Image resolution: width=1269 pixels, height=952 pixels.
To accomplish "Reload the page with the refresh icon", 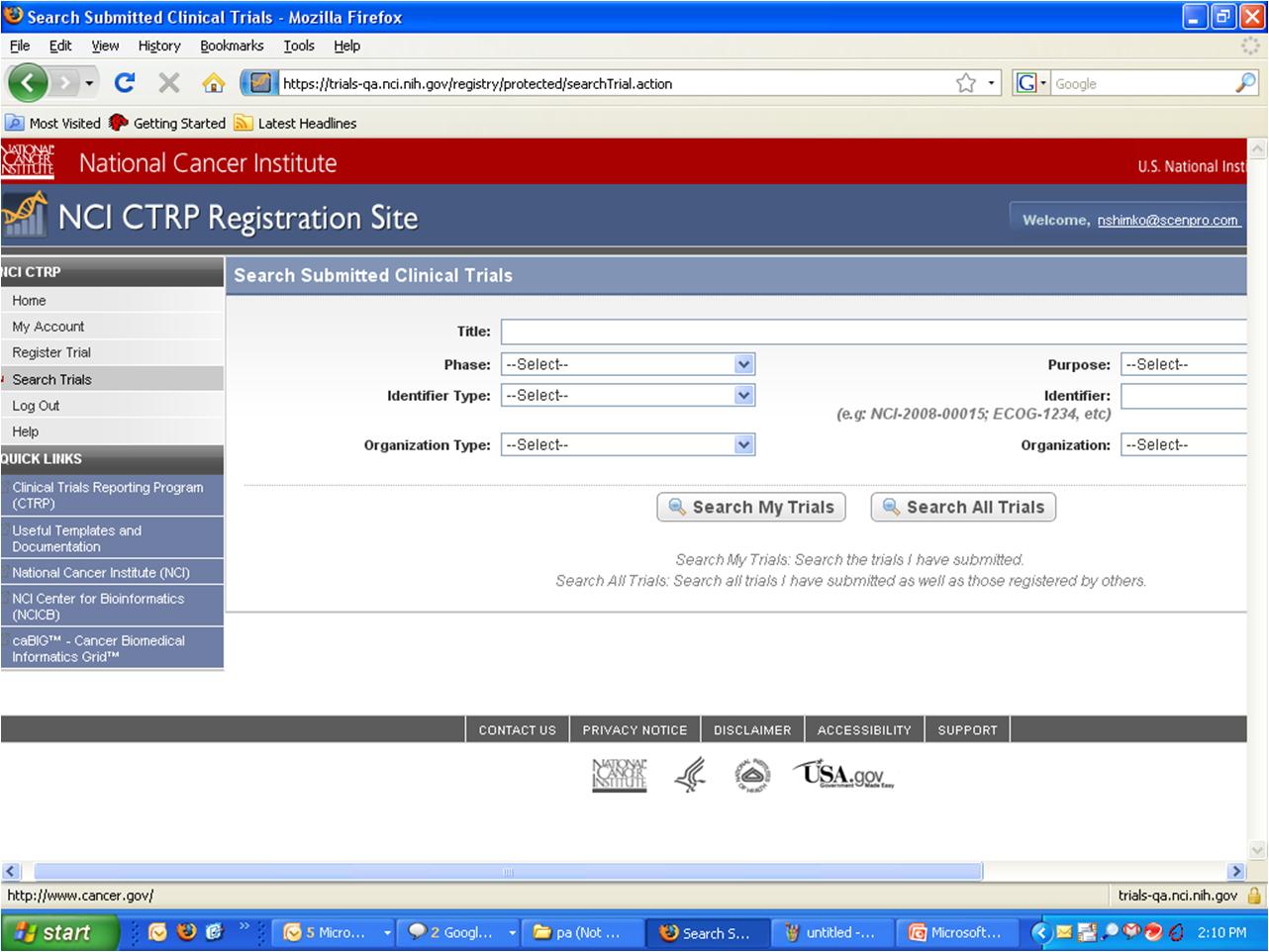I will [125, 83].
